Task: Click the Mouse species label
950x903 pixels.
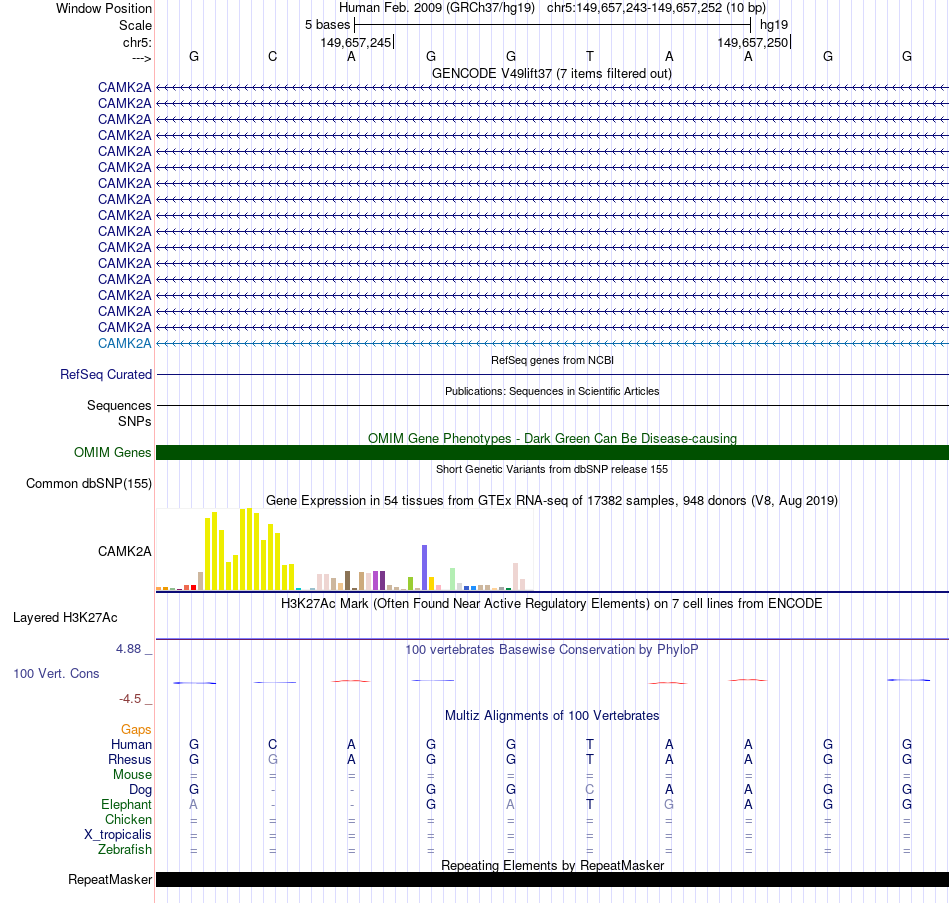Action: [132, 775]
